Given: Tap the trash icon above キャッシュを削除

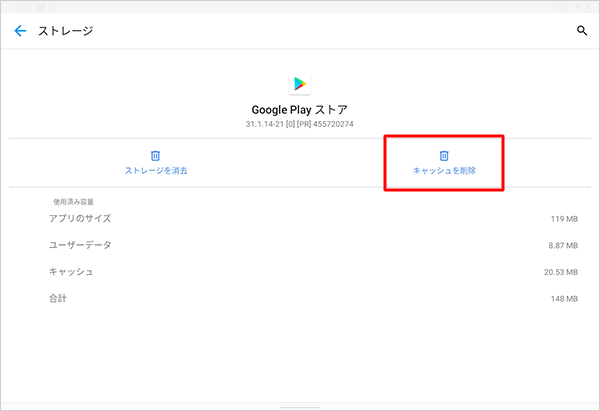Looking at the screenshot, I should point(444,155).
